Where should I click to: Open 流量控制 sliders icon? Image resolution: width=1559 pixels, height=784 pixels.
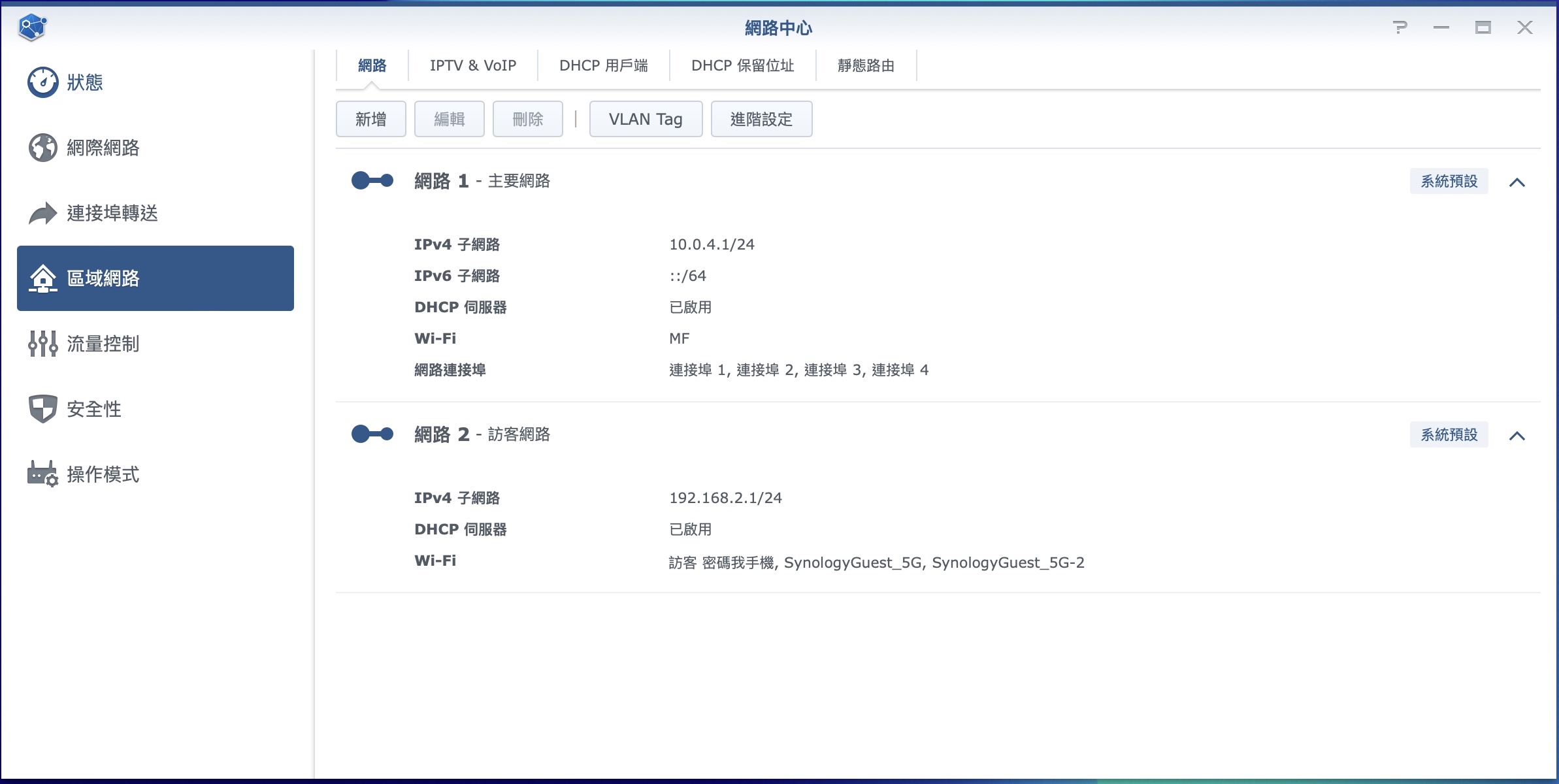(x=42, y=344)
